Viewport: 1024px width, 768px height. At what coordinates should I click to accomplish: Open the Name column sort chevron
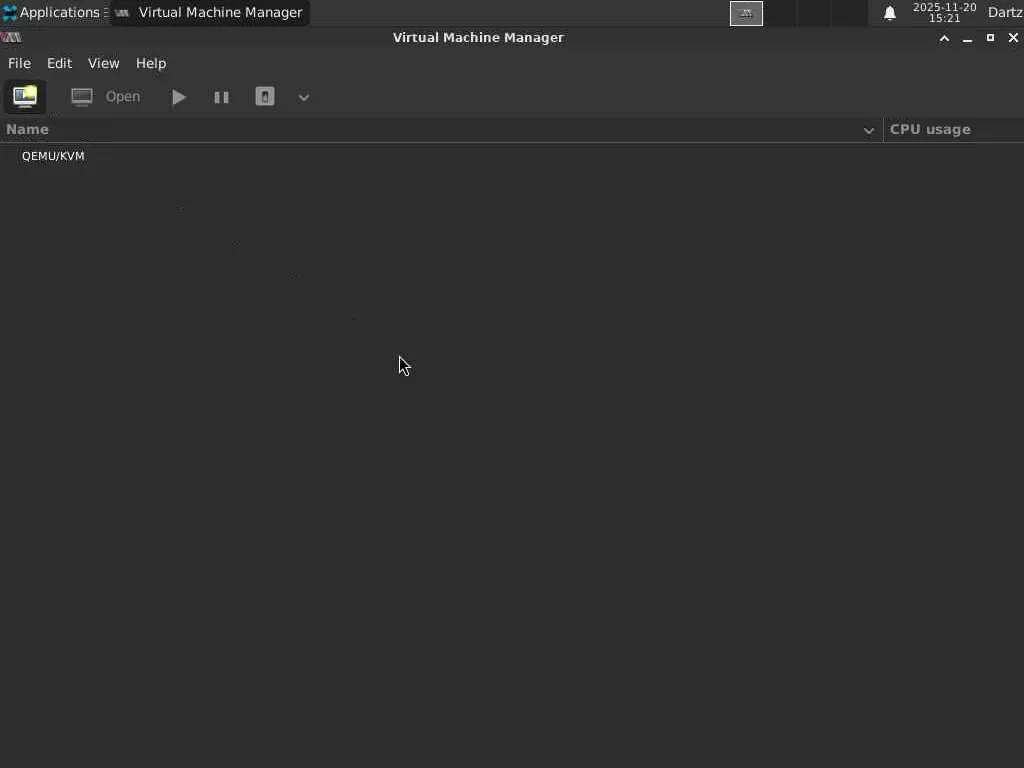[x=869, y=131]
